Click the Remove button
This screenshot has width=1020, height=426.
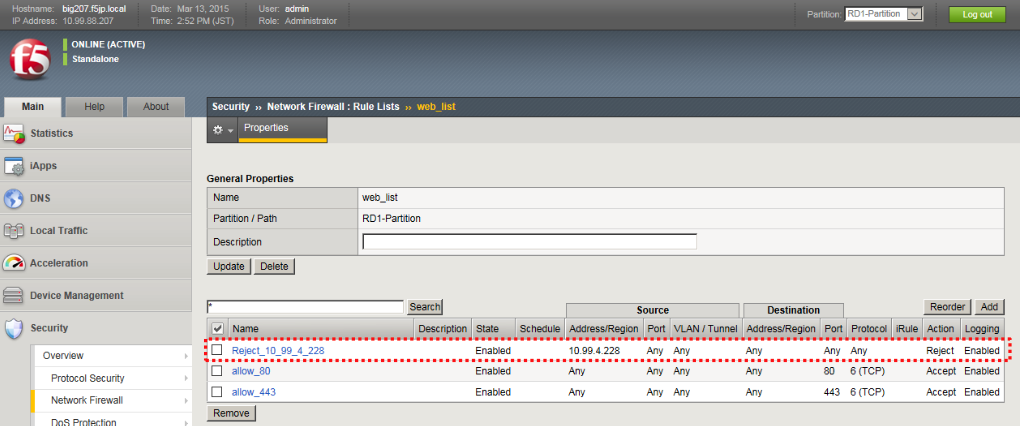point(232,413)
